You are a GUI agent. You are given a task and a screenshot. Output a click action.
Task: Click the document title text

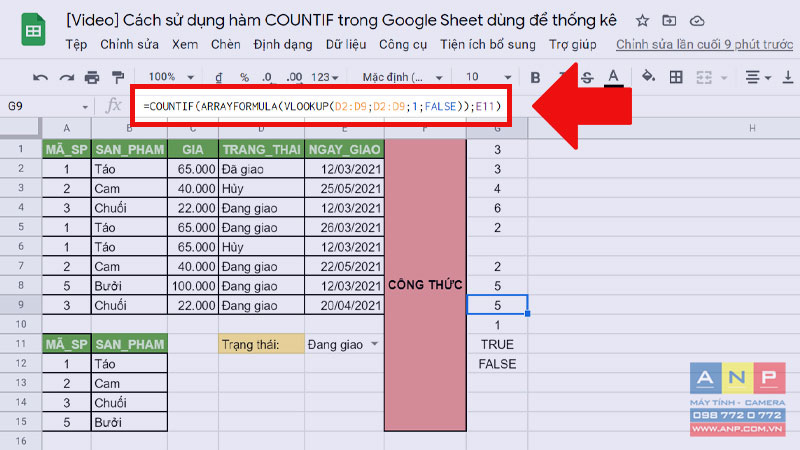[x=341, y=20]
